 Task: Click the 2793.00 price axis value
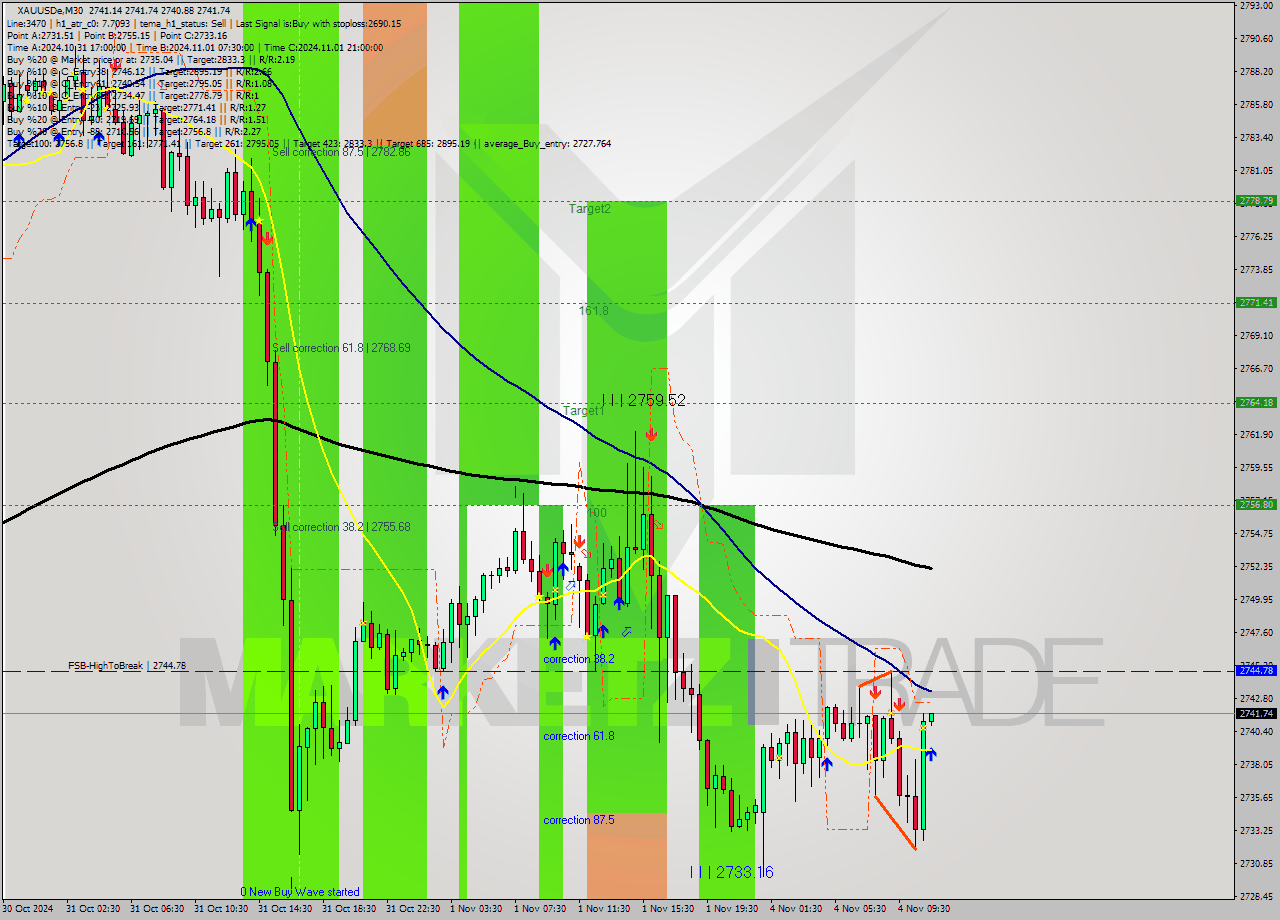click(x=1256, y=6)
